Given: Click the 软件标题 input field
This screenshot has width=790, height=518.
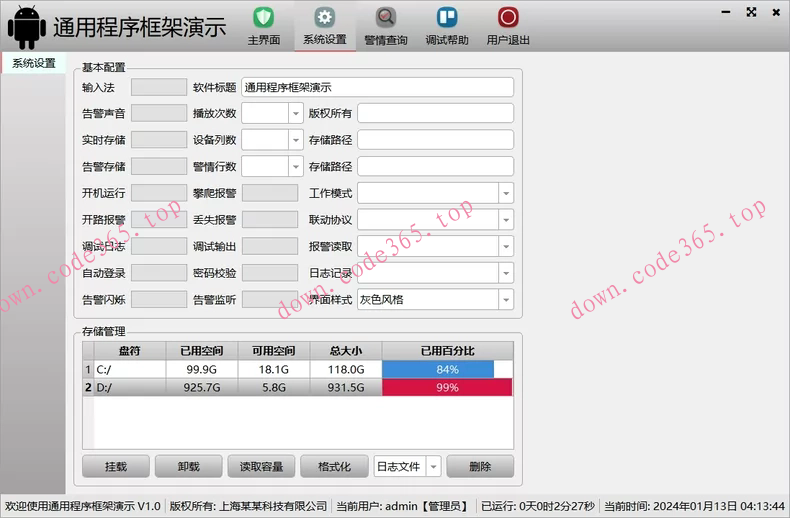Looking at the screenshot, I should [377, 87].
